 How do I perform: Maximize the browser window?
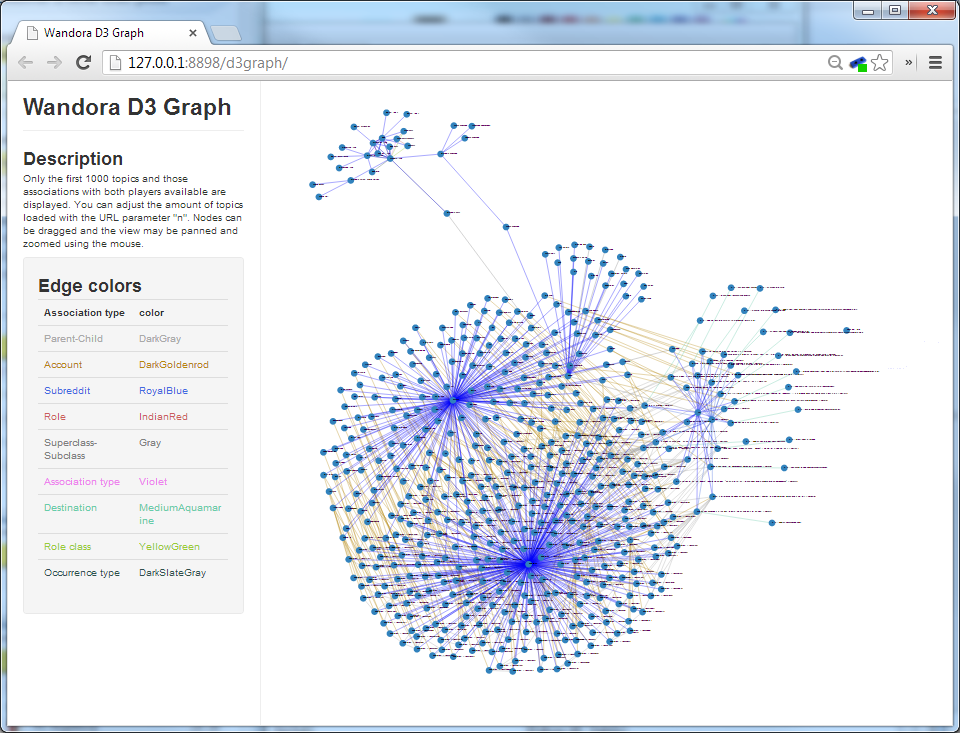click(894, 10)
